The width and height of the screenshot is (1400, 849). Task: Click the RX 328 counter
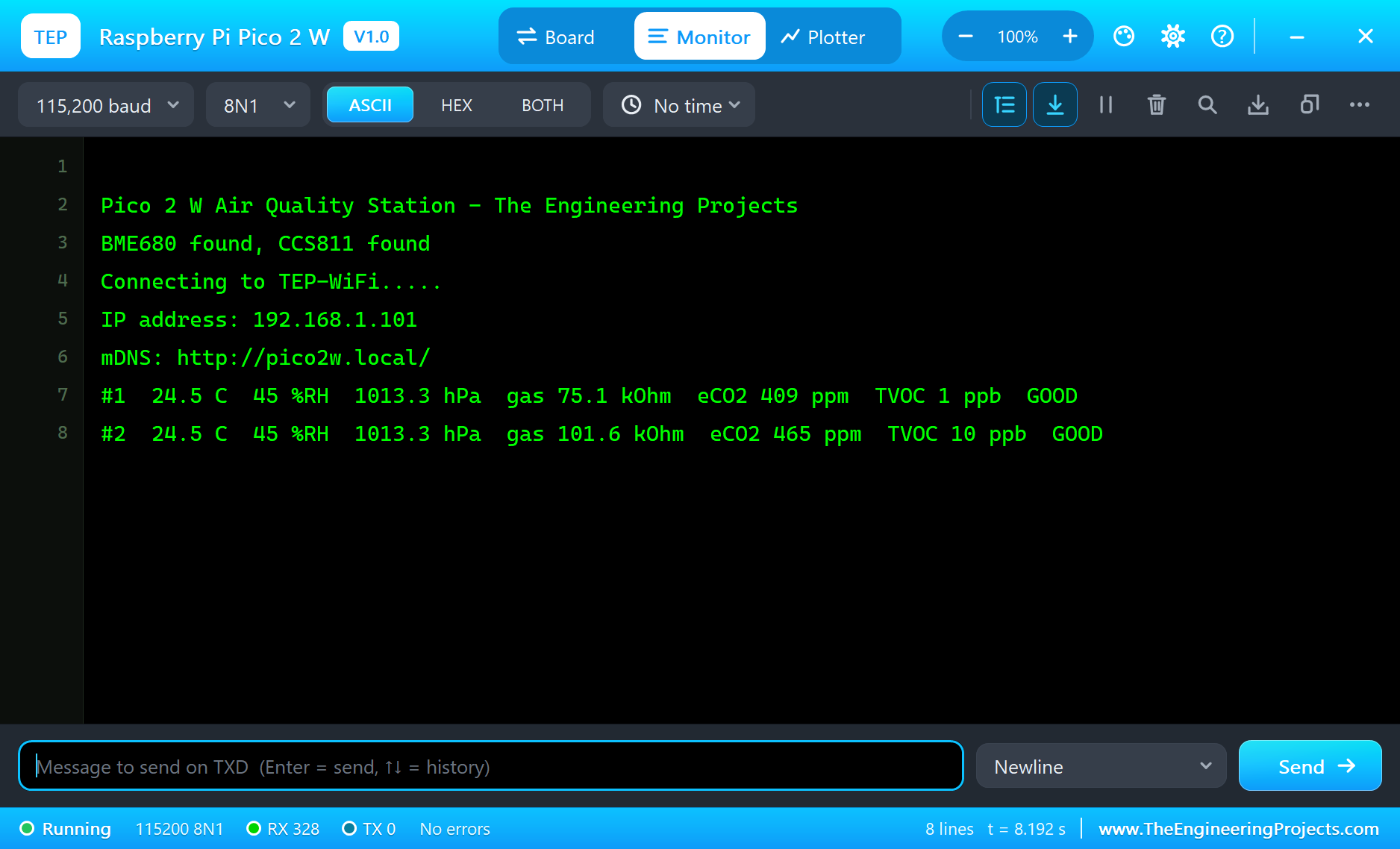coord(283,829)
